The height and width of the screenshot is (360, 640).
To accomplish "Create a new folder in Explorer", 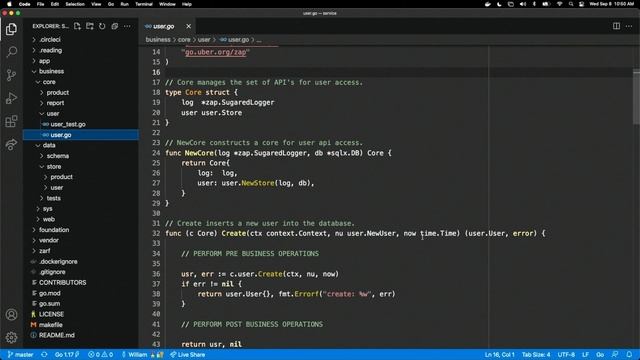I will [90, 26].
